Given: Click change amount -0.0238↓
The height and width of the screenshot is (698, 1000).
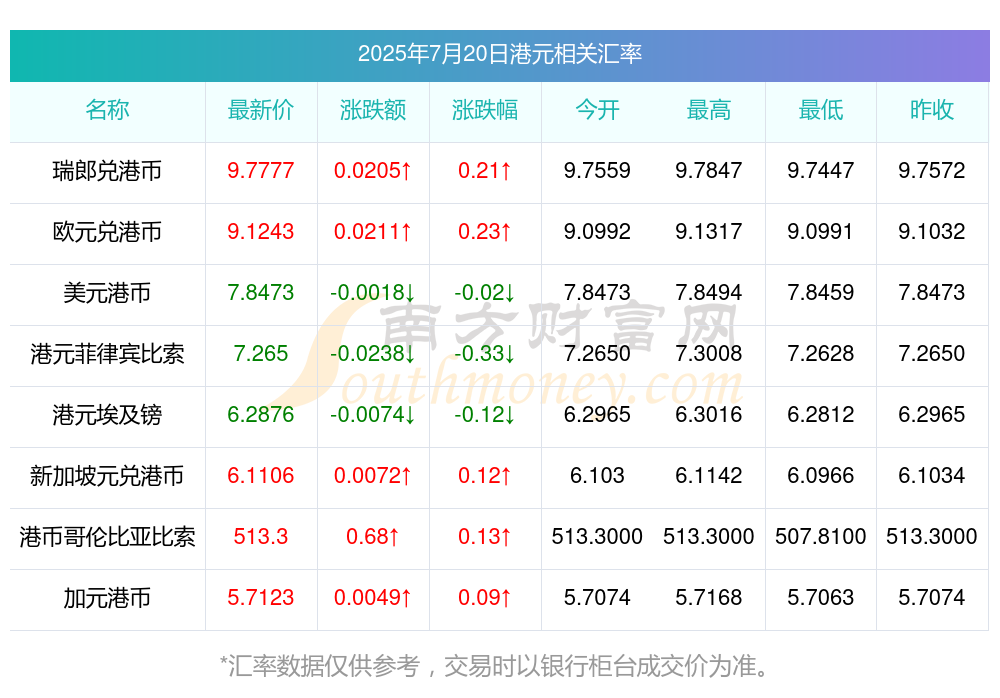Looking at the screenshot, I should pos(373,353).
